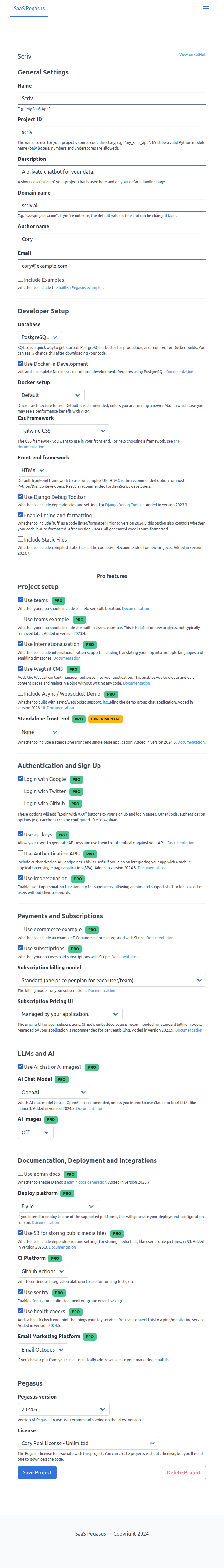Open the hamburger navigation menu
This screenshot has height=1568, width=224.
pos(206,7)
